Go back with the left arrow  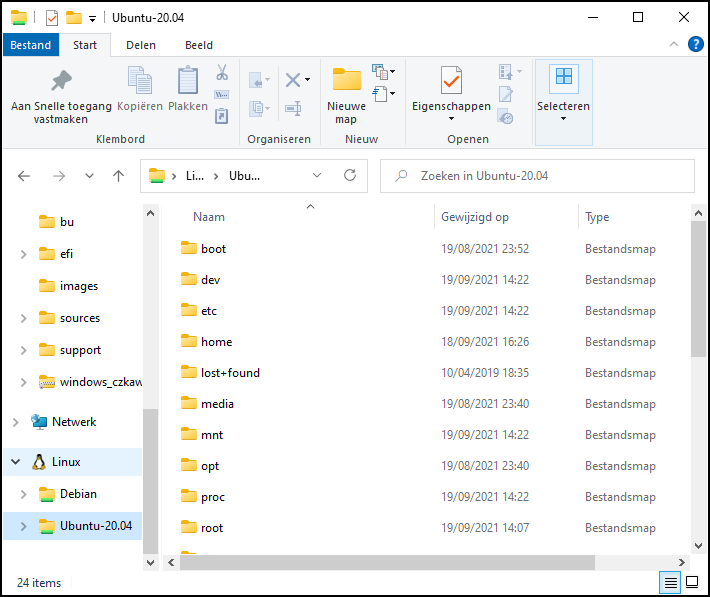coord(24,176)
